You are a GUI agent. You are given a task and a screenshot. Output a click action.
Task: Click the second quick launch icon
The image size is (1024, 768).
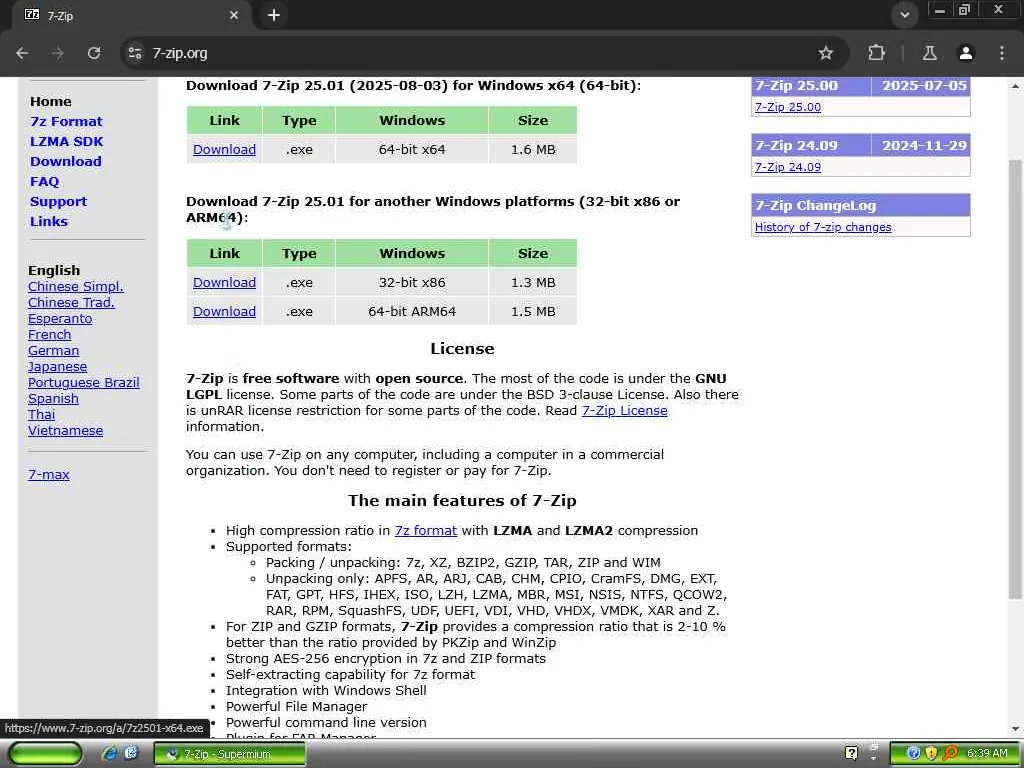131,754
